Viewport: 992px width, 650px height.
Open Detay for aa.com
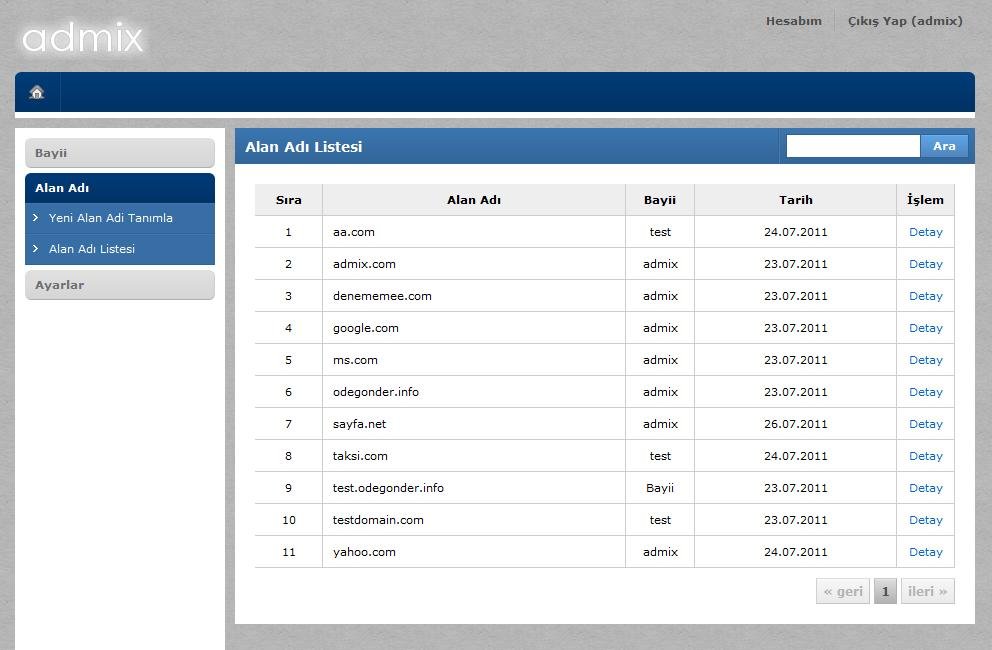(925, 232)
